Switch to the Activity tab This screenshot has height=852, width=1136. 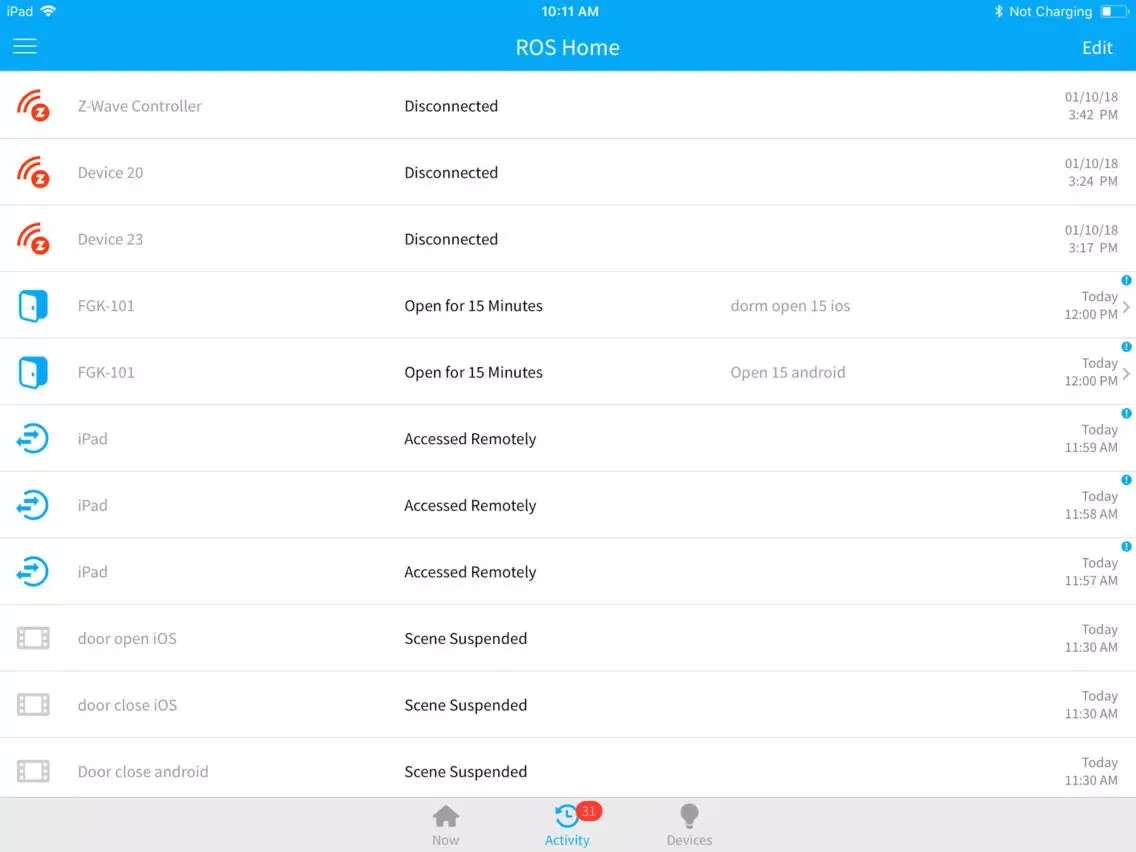click(567, 825)
